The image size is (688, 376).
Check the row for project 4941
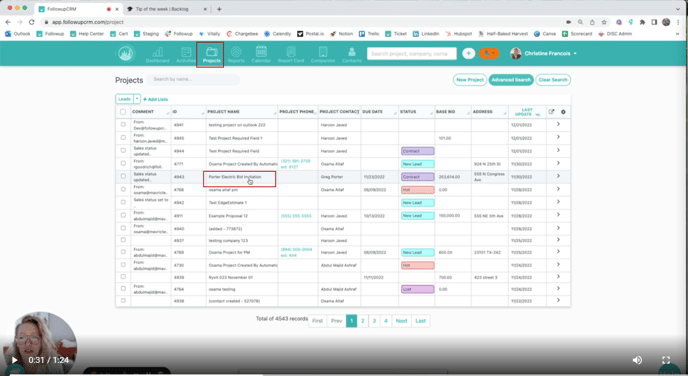tap(123, 125)
